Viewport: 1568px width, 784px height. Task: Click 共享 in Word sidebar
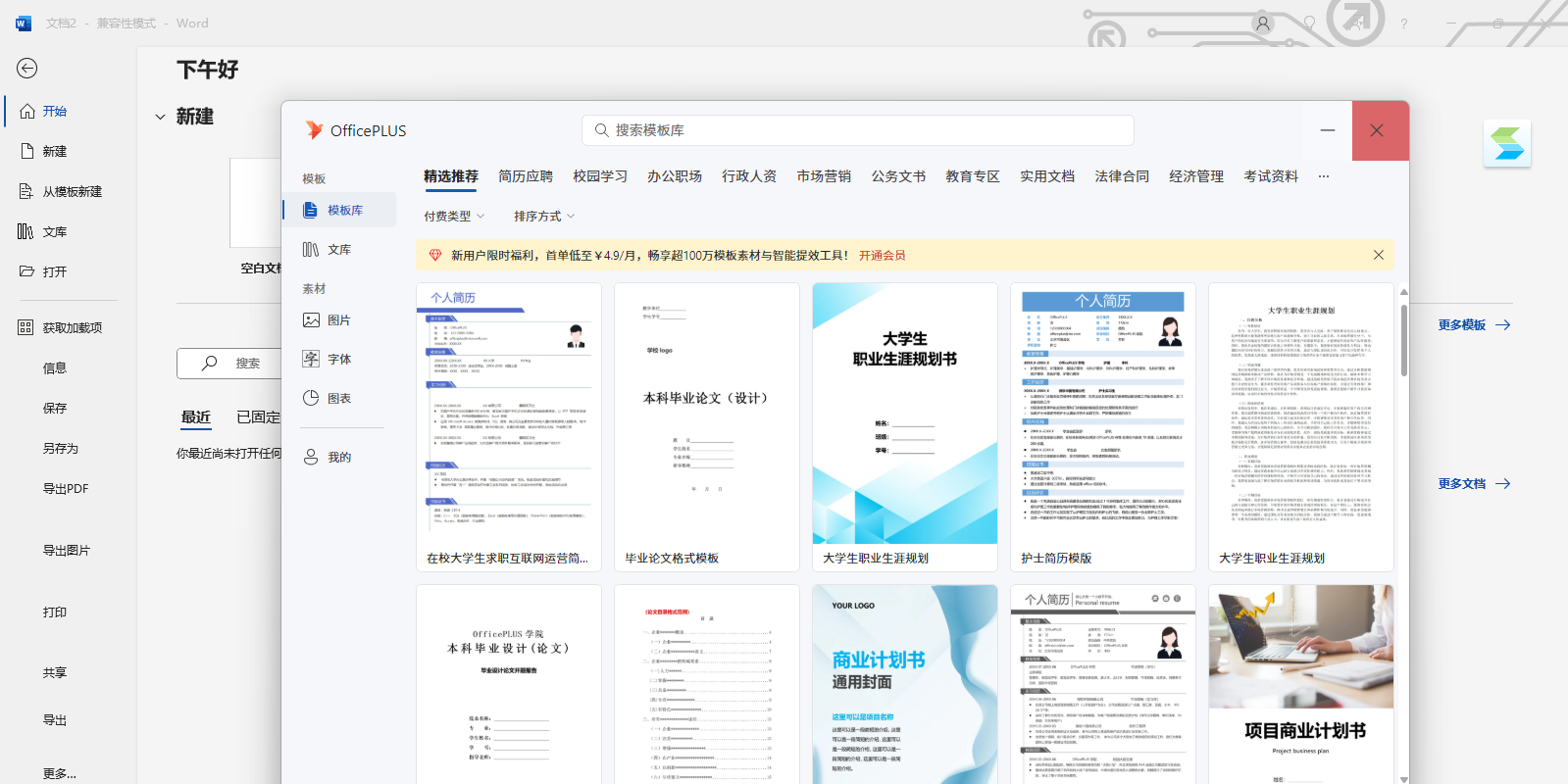(x=55, y=672)
